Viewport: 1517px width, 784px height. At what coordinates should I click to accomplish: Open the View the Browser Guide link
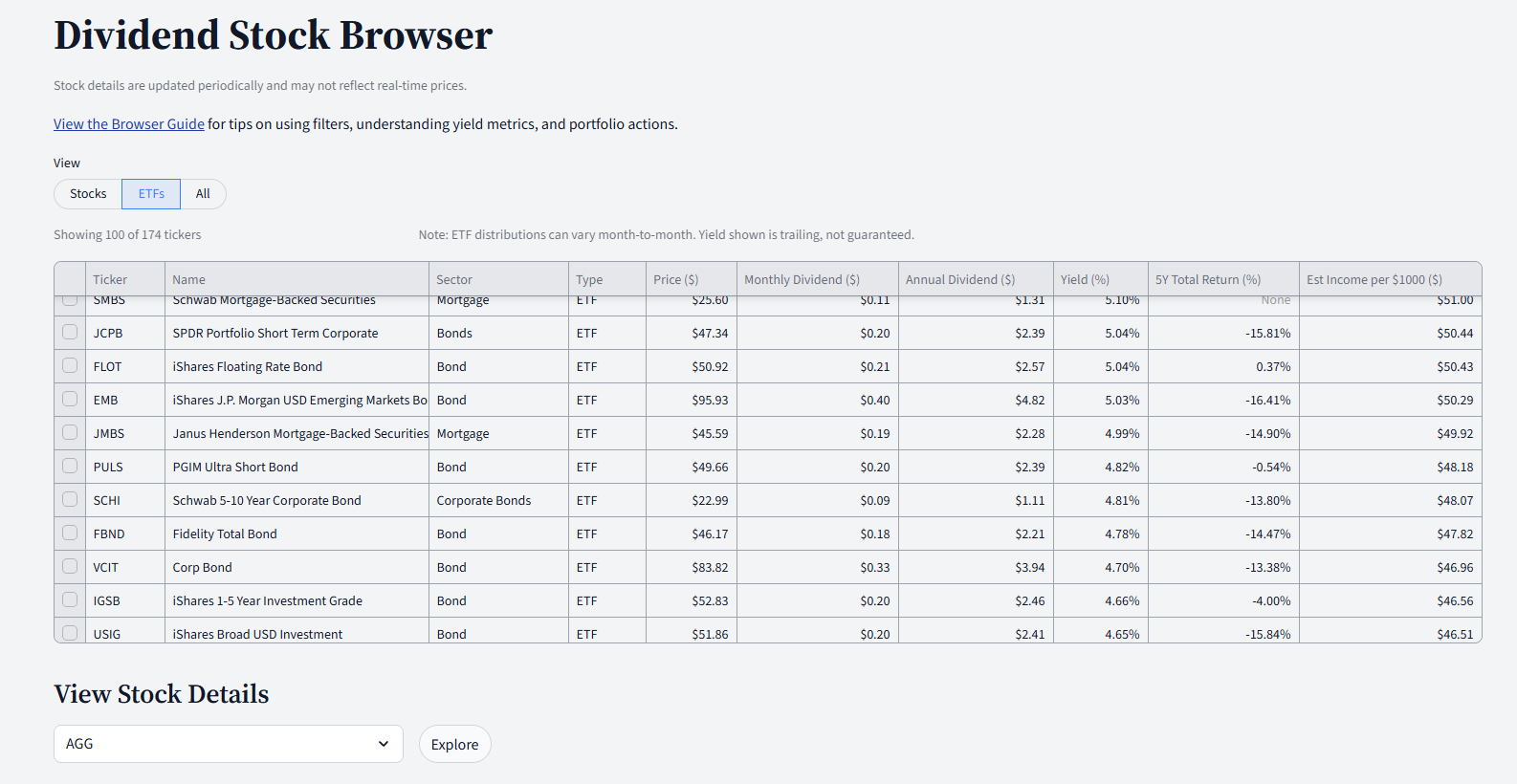[129, 124]
